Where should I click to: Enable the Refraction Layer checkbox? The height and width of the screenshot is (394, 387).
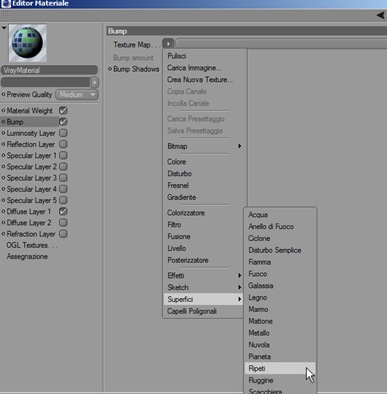point(63,234)
